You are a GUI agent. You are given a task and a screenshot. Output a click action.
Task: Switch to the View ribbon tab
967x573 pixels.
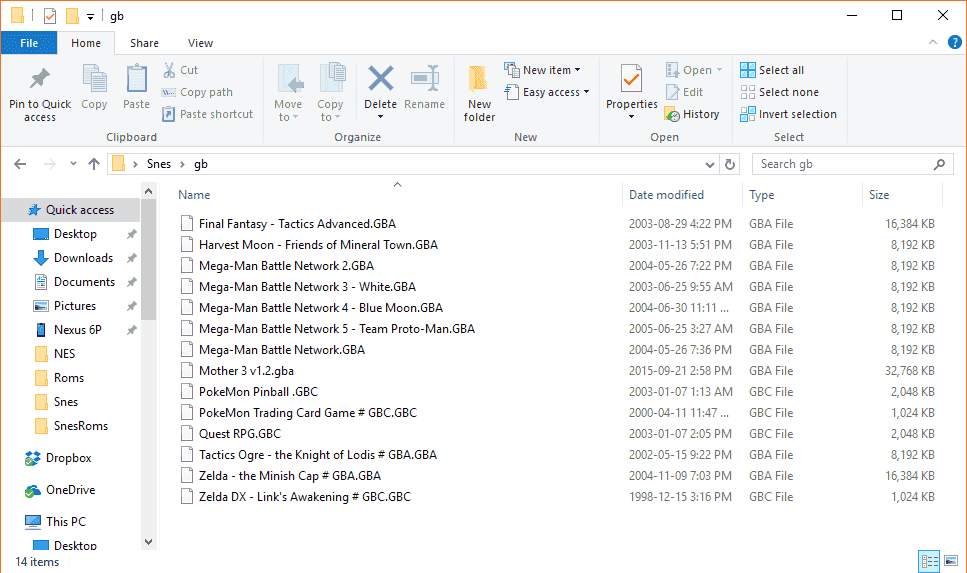pyautogui.click(x=200, y=43)
